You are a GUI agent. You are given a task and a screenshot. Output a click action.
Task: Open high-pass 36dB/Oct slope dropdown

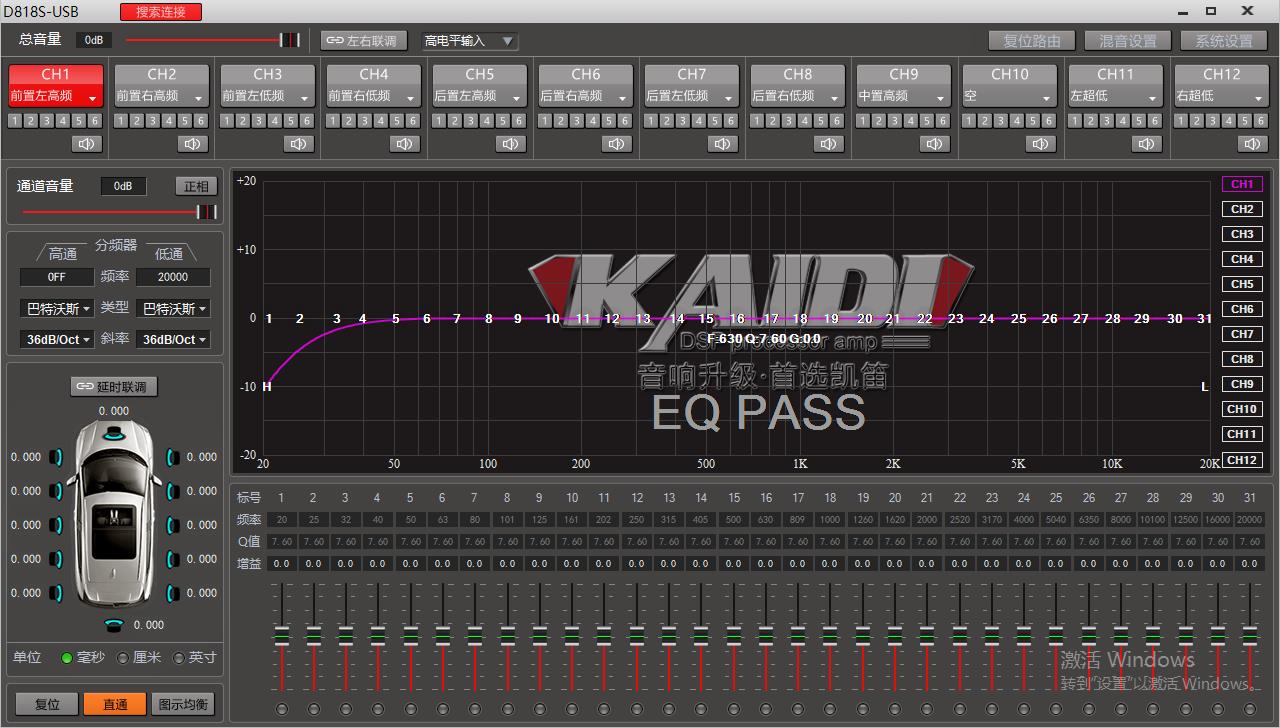pos(57,340)
